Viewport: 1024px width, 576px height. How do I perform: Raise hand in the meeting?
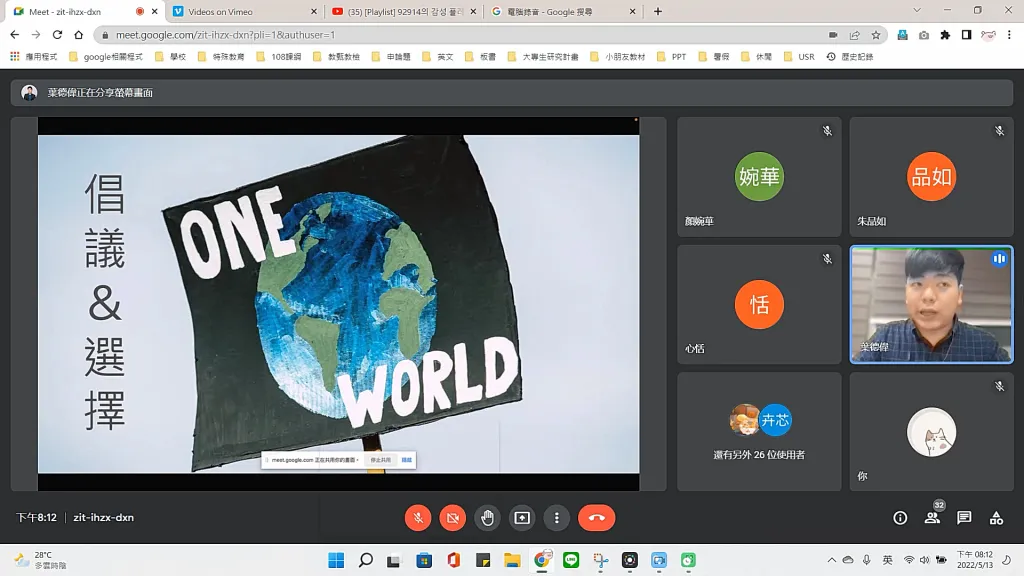coord(487,518)
